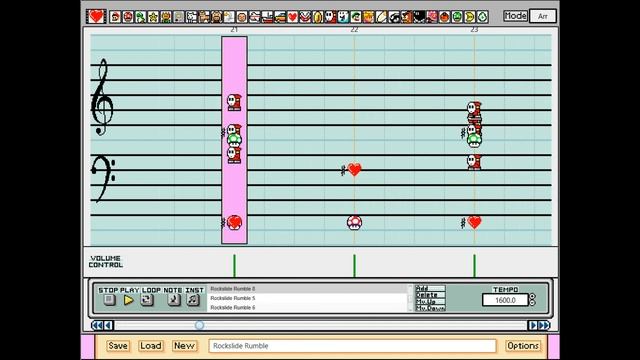Click the Add arrangement button
This screenshot has height=360, width=640.
click(x=430, y=288)
